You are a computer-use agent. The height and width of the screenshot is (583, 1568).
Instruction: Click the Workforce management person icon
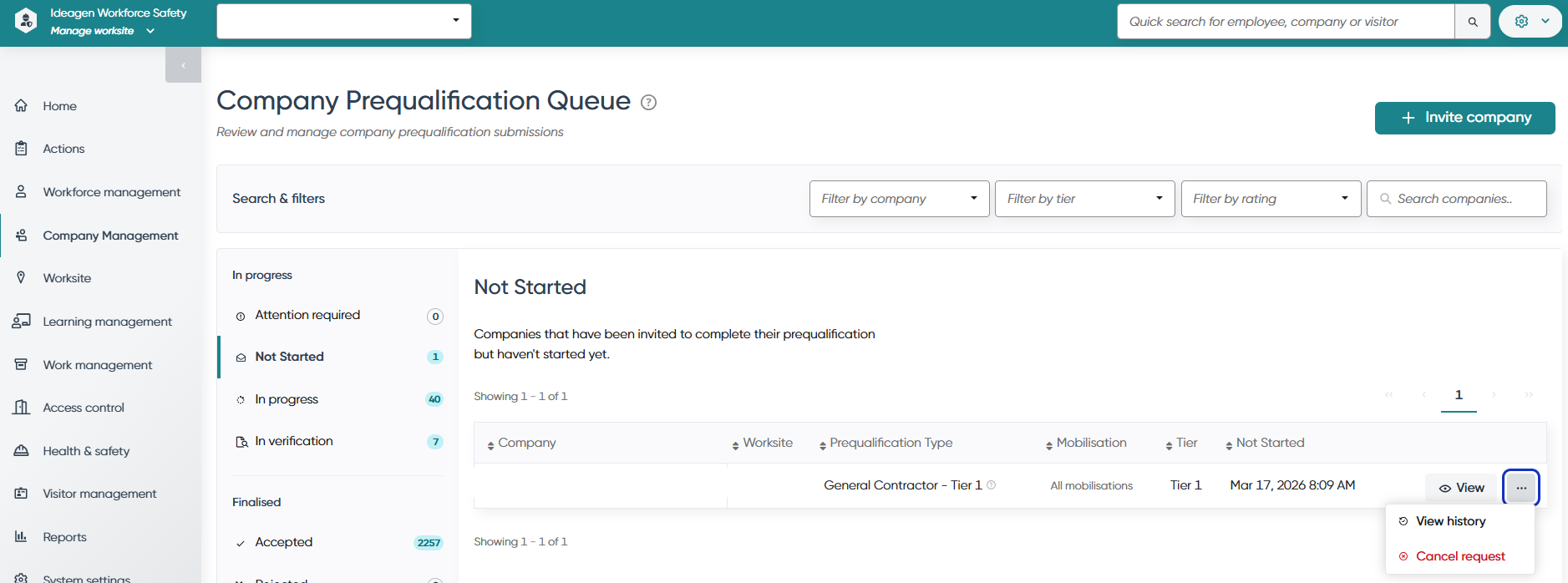click(22, 192)
